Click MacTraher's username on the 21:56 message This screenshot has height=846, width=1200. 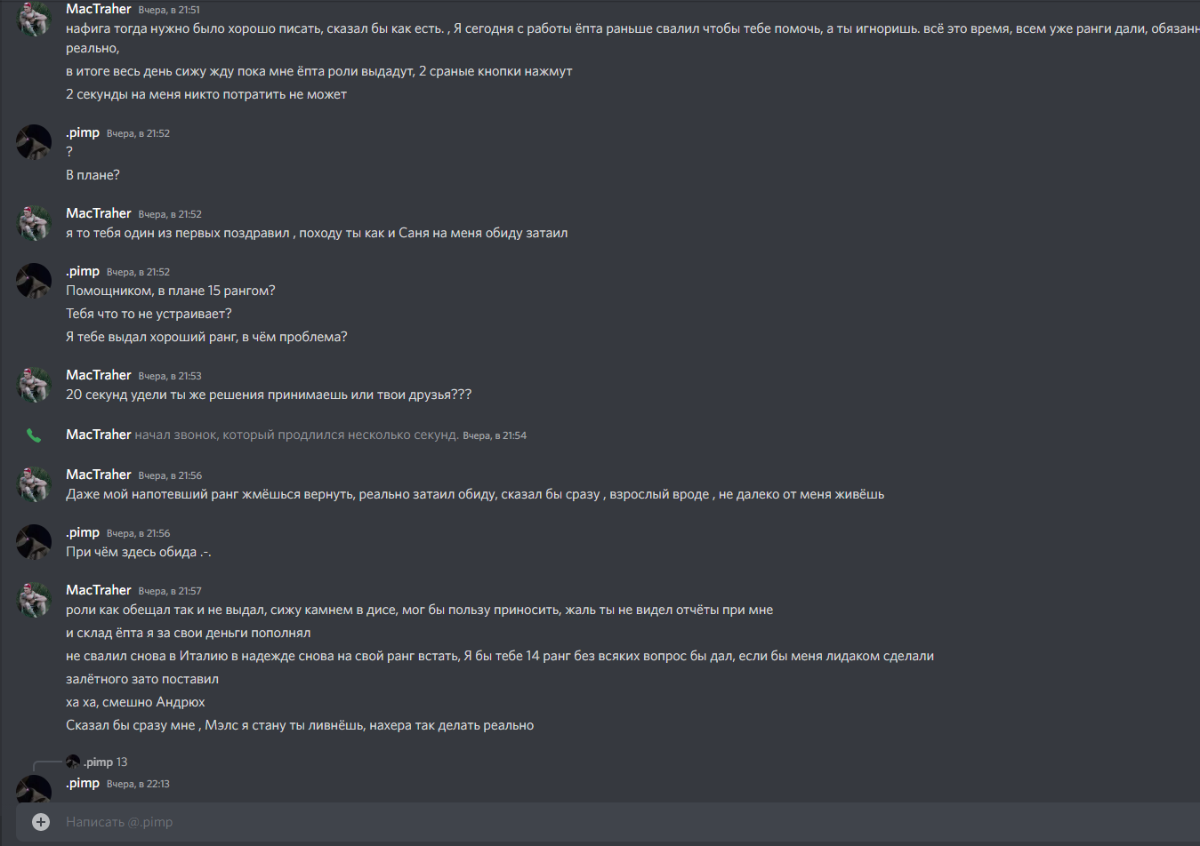tap(98, 474)
